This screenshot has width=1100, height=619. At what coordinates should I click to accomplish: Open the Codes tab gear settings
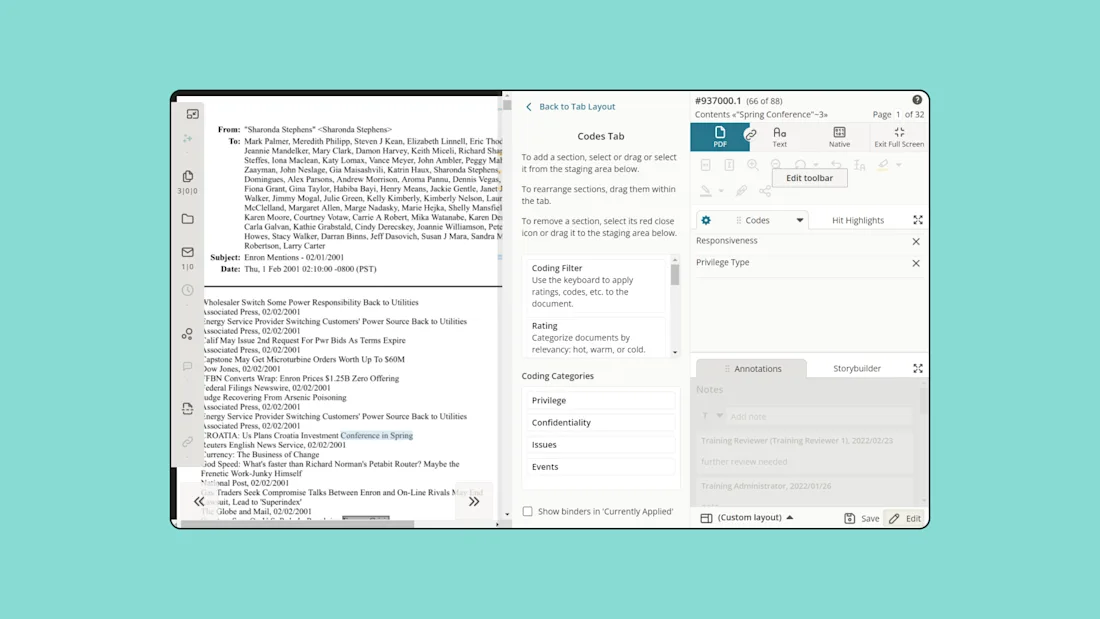pos(706,220)
